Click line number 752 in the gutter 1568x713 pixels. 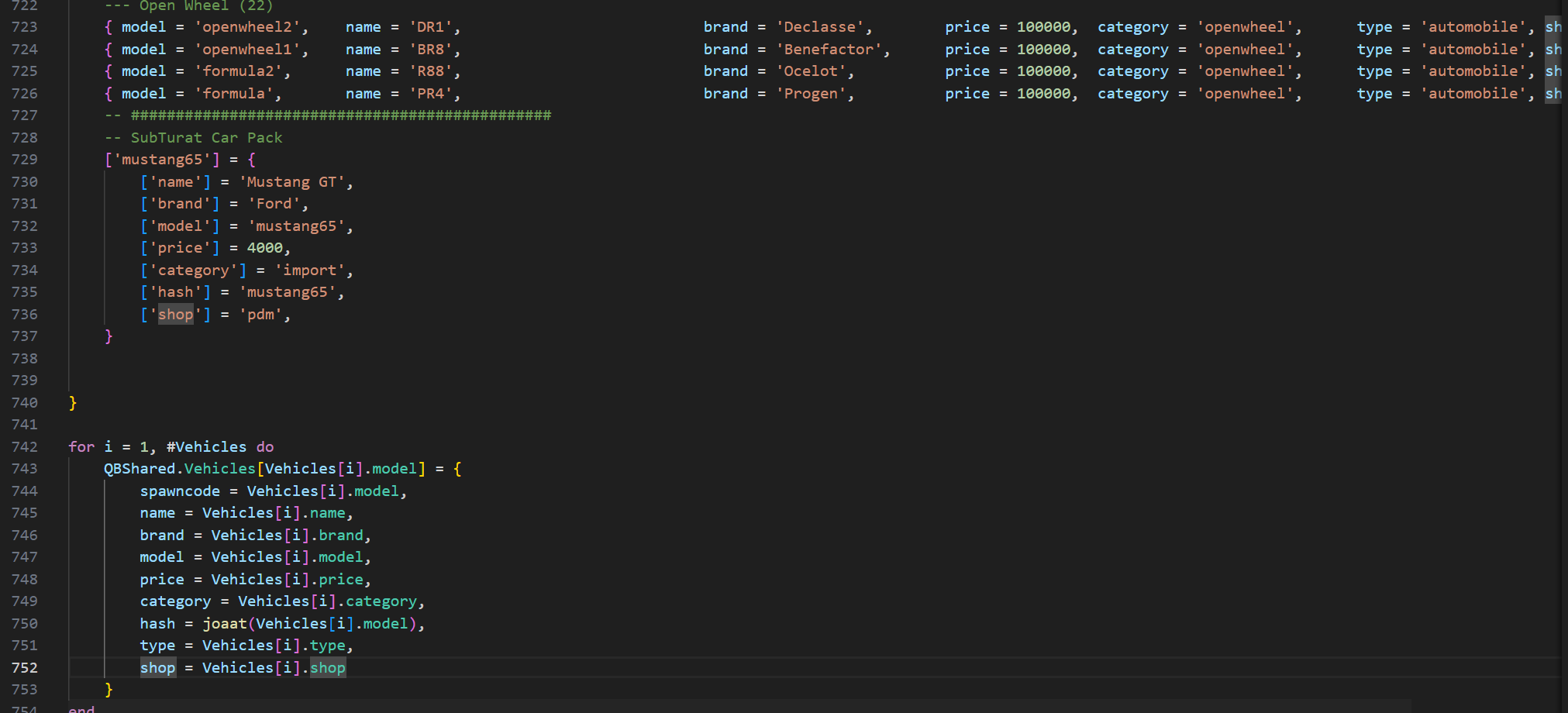pyautogui.click(x=25, y=668)
